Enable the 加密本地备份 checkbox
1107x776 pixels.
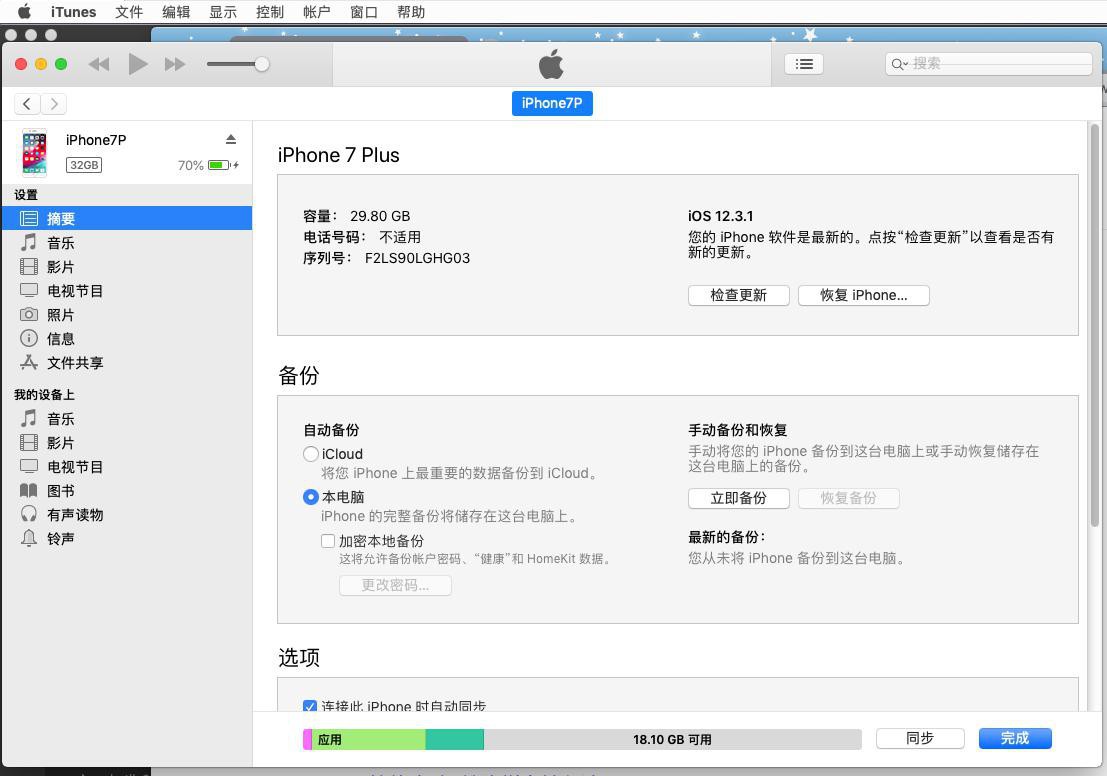(328, 541)
